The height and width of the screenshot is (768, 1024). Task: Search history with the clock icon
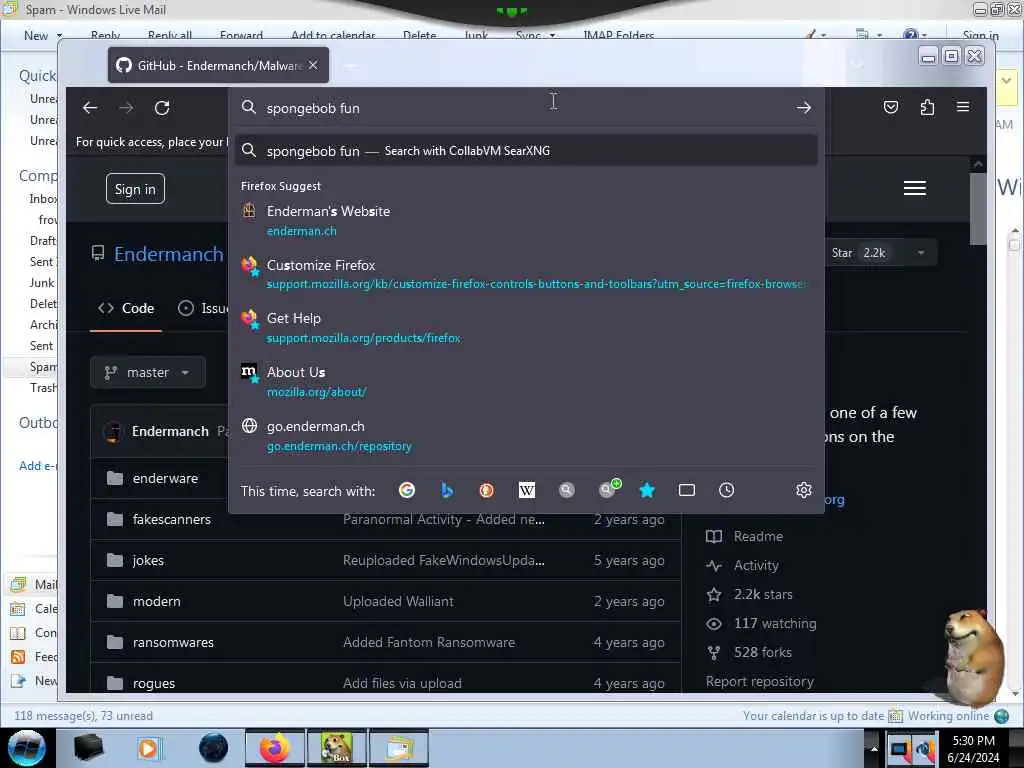pos(726,490)
